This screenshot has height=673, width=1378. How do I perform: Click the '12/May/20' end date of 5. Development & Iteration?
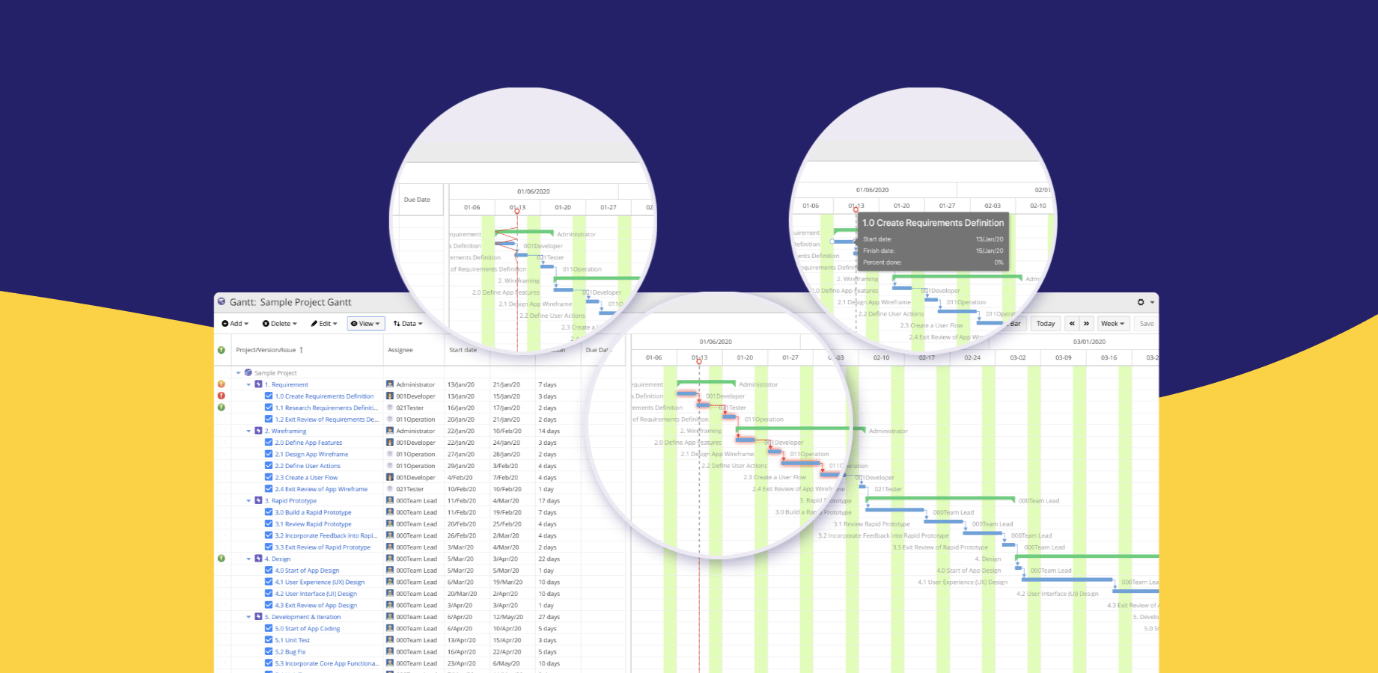tap(508, 617)
